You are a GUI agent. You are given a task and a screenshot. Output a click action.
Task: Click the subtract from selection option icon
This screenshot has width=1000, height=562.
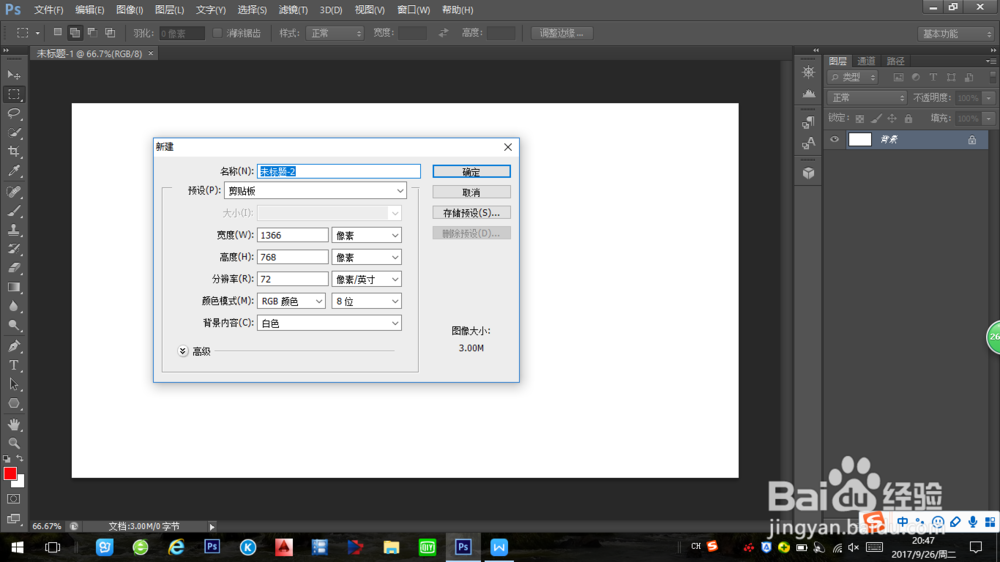point(92,33)
